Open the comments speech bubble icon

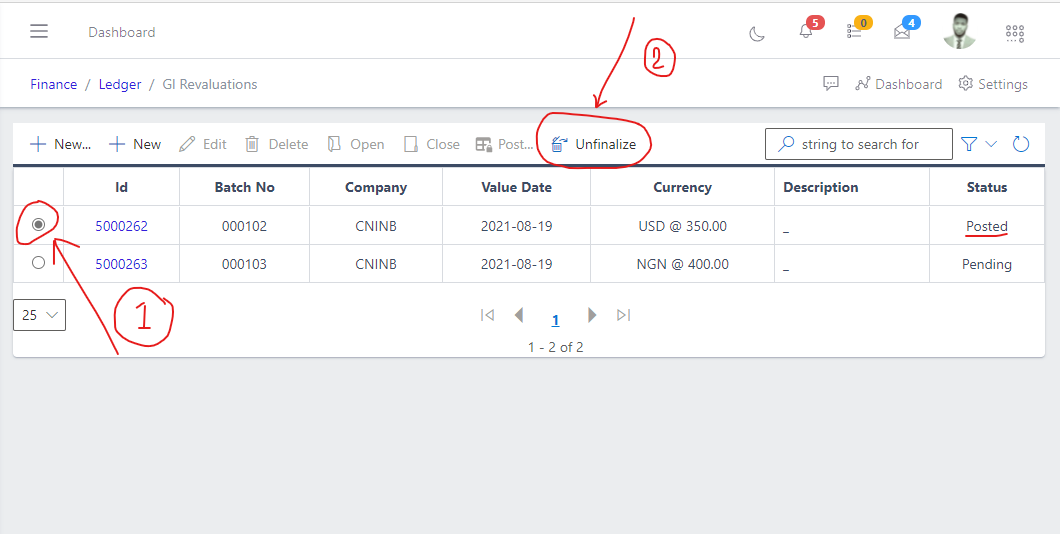831,84
